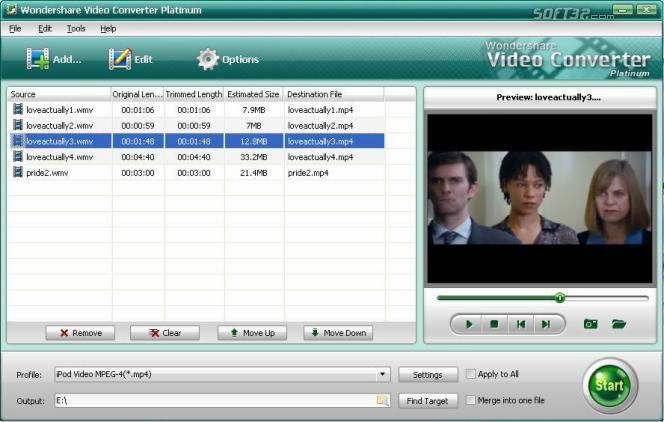Click the preview seek slider handle
The width and height of the screenshot is (664, 422).
559,298
